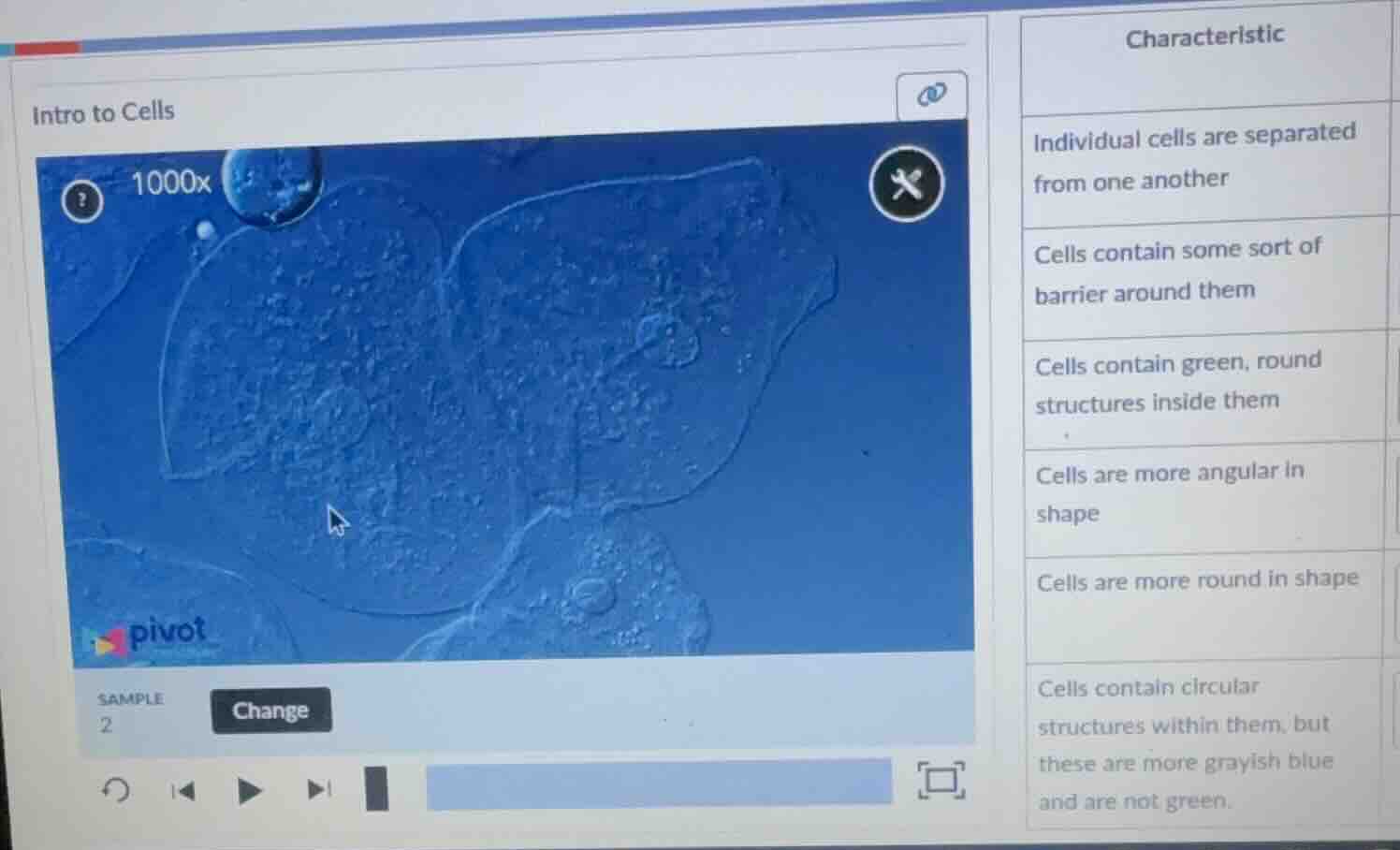Screen dimensions: 1400x850
Task: Step forward one frame in the video
Action: click(x=319, y=789)
